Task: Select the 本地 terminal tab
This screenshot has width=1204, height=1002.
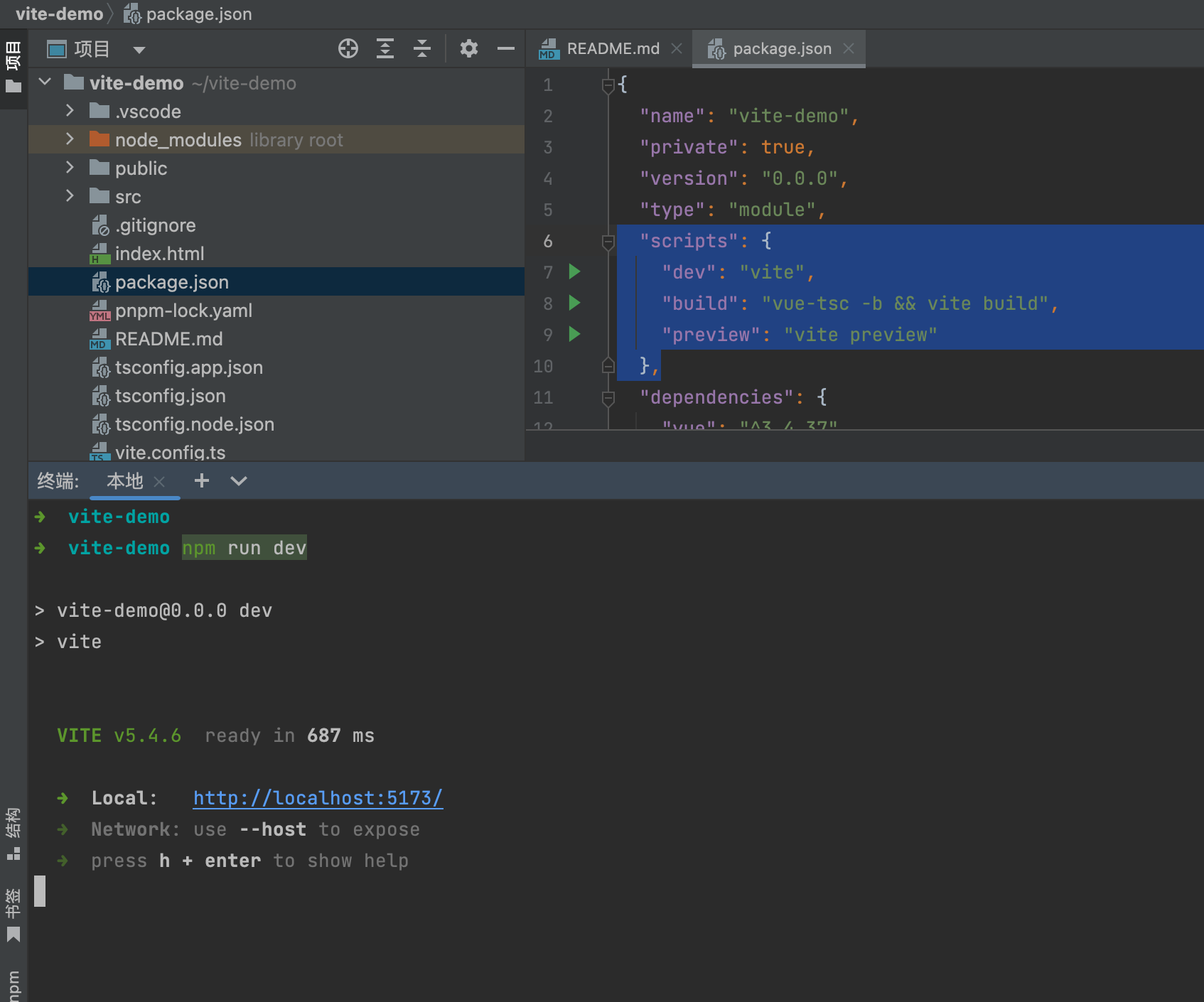Action: point(124,481)
